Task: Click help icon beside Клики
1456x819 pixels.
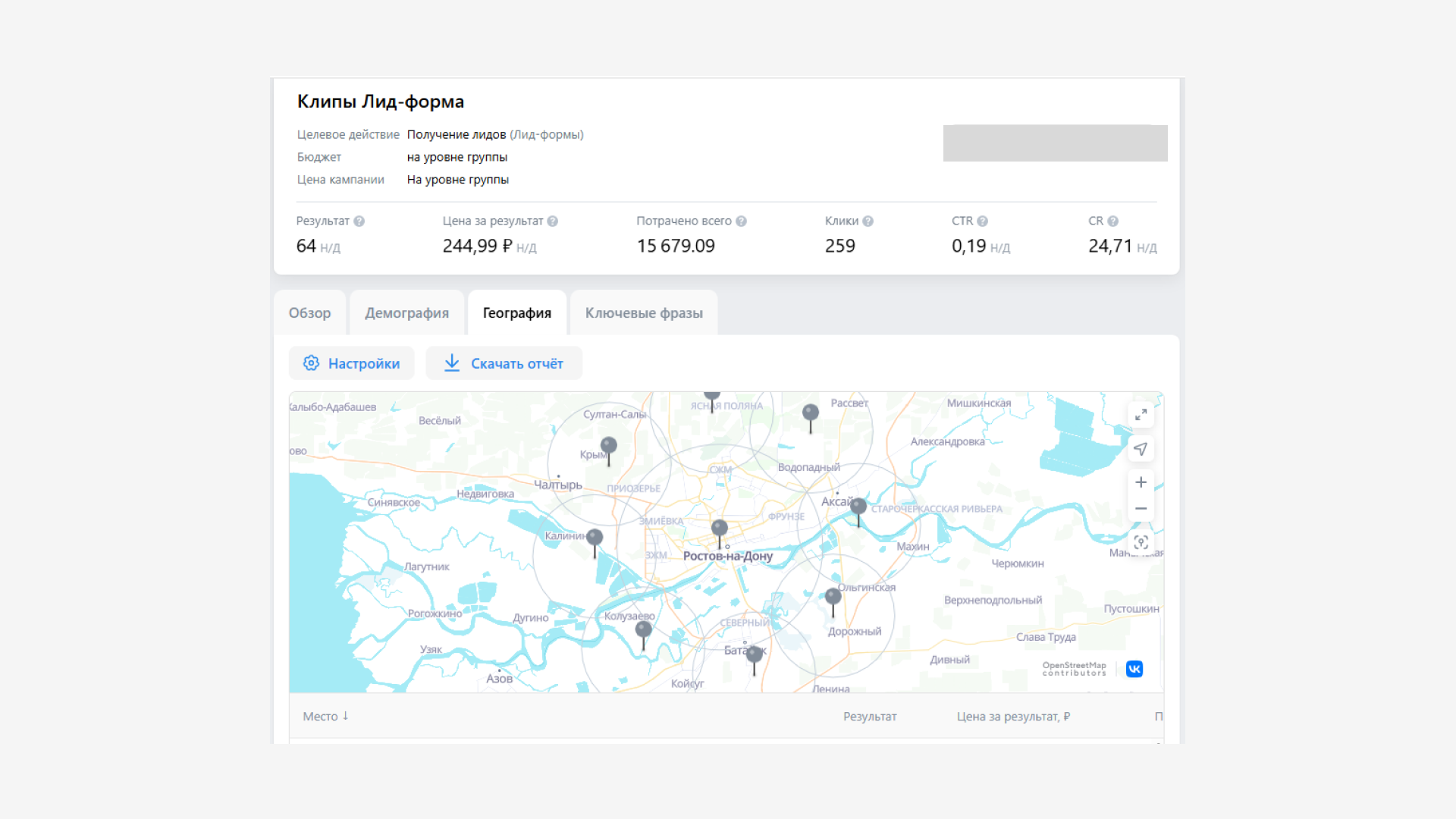Action: click(x=868, y=221)
